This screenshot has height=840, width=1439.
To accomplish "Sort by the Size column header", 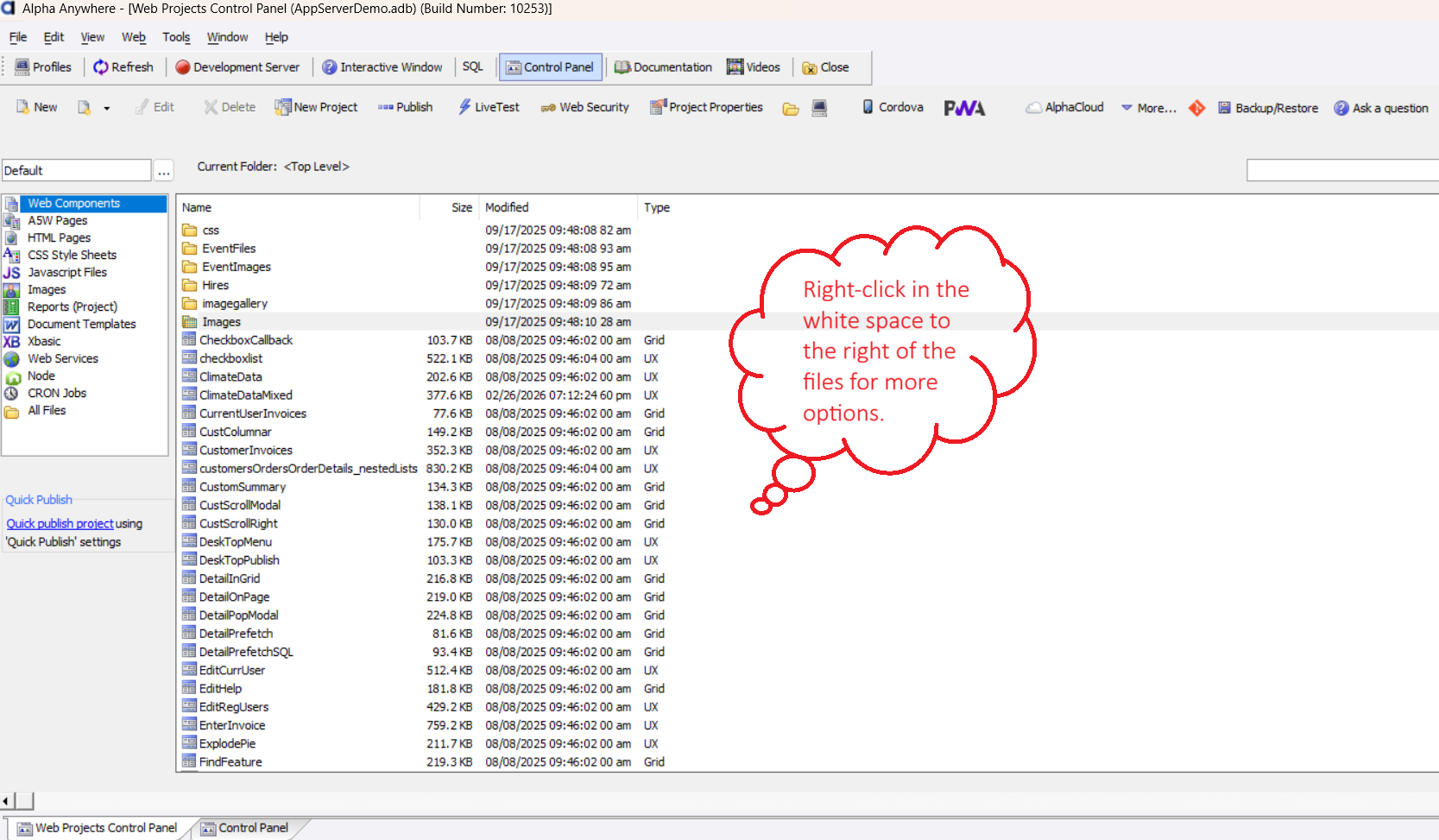I will pos(450,208).
